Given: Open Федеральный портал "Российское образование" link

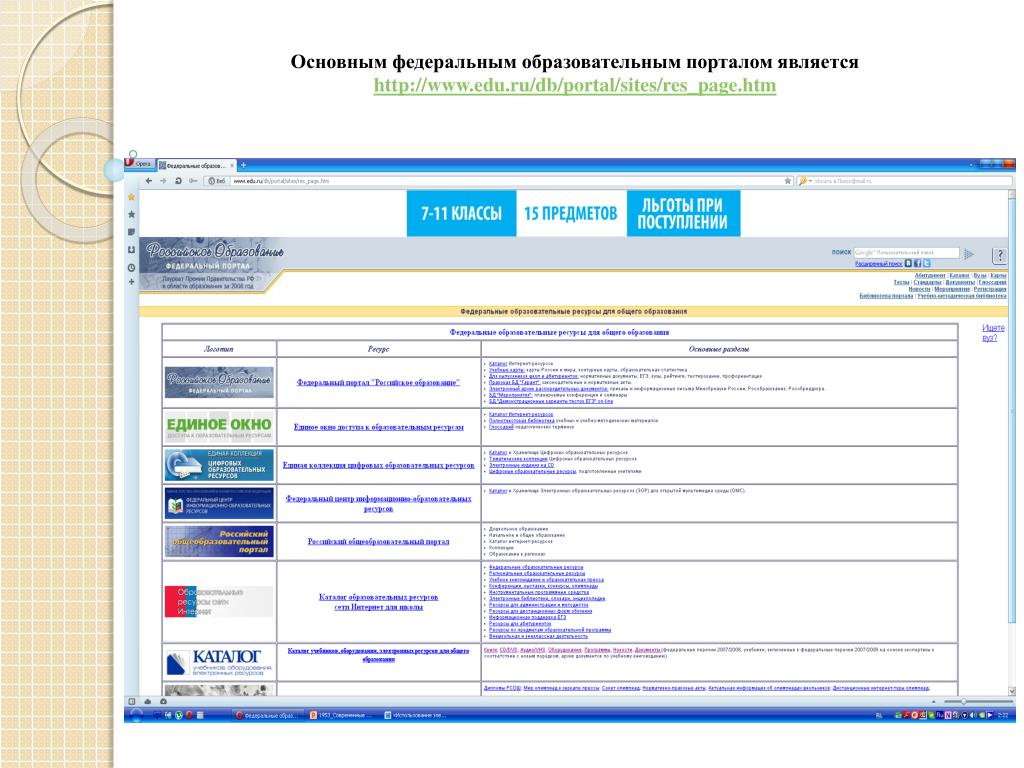Looking at the screenshot, I should click(378, 383).
